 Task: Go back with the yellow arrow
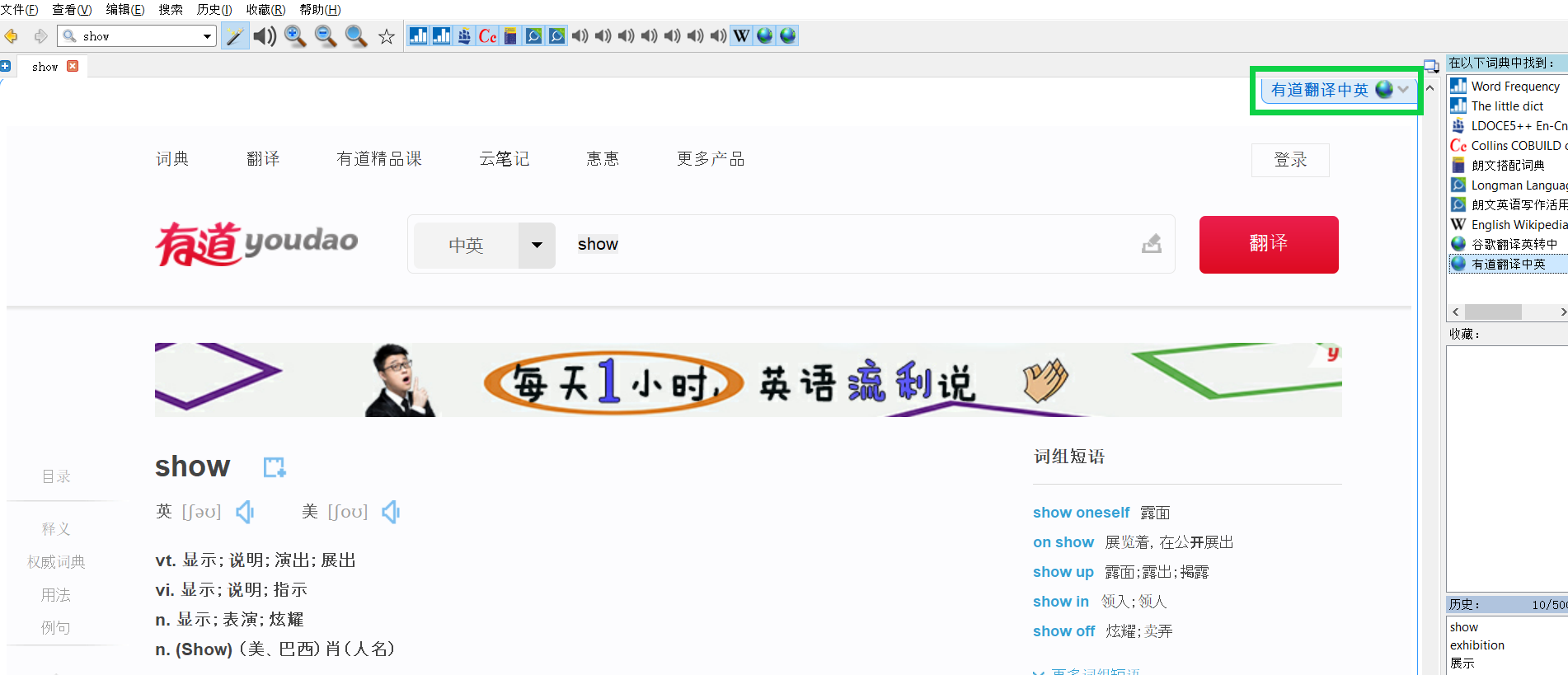tap(12, 36)
